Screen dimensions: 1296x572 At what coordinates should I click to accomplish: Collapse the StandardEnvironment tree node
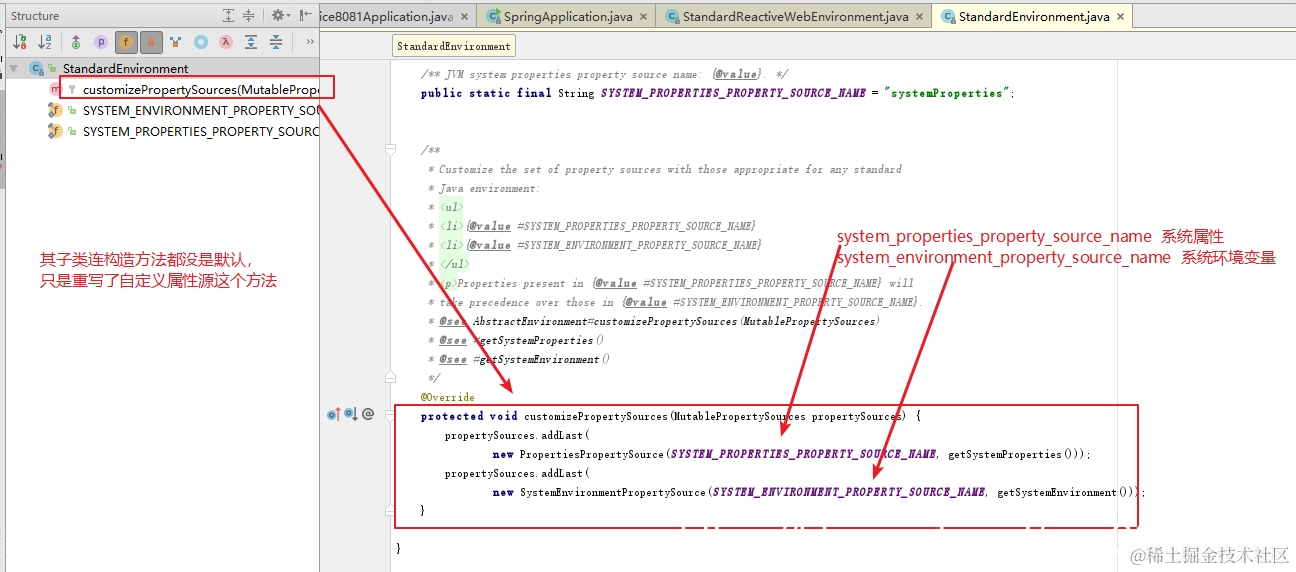click(14, 69)
